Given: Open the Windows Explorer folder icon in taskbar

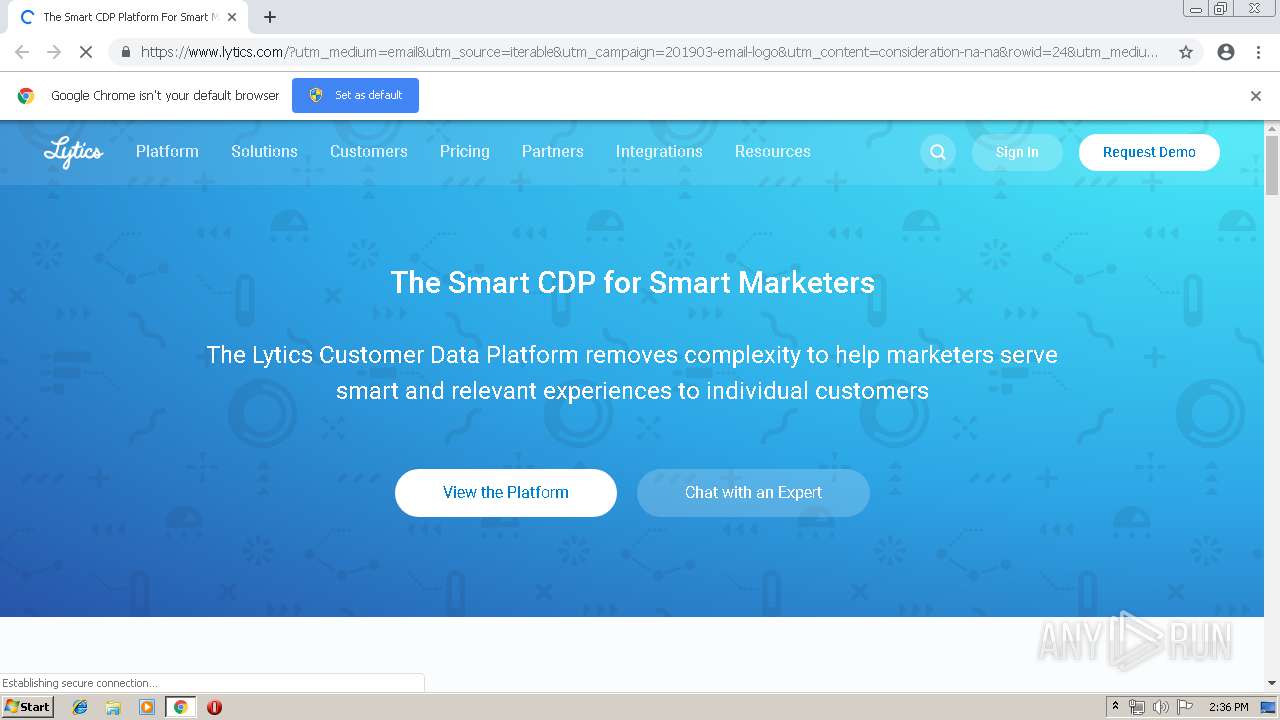Looking at the screenshot, I should click(x=113, y=707).
